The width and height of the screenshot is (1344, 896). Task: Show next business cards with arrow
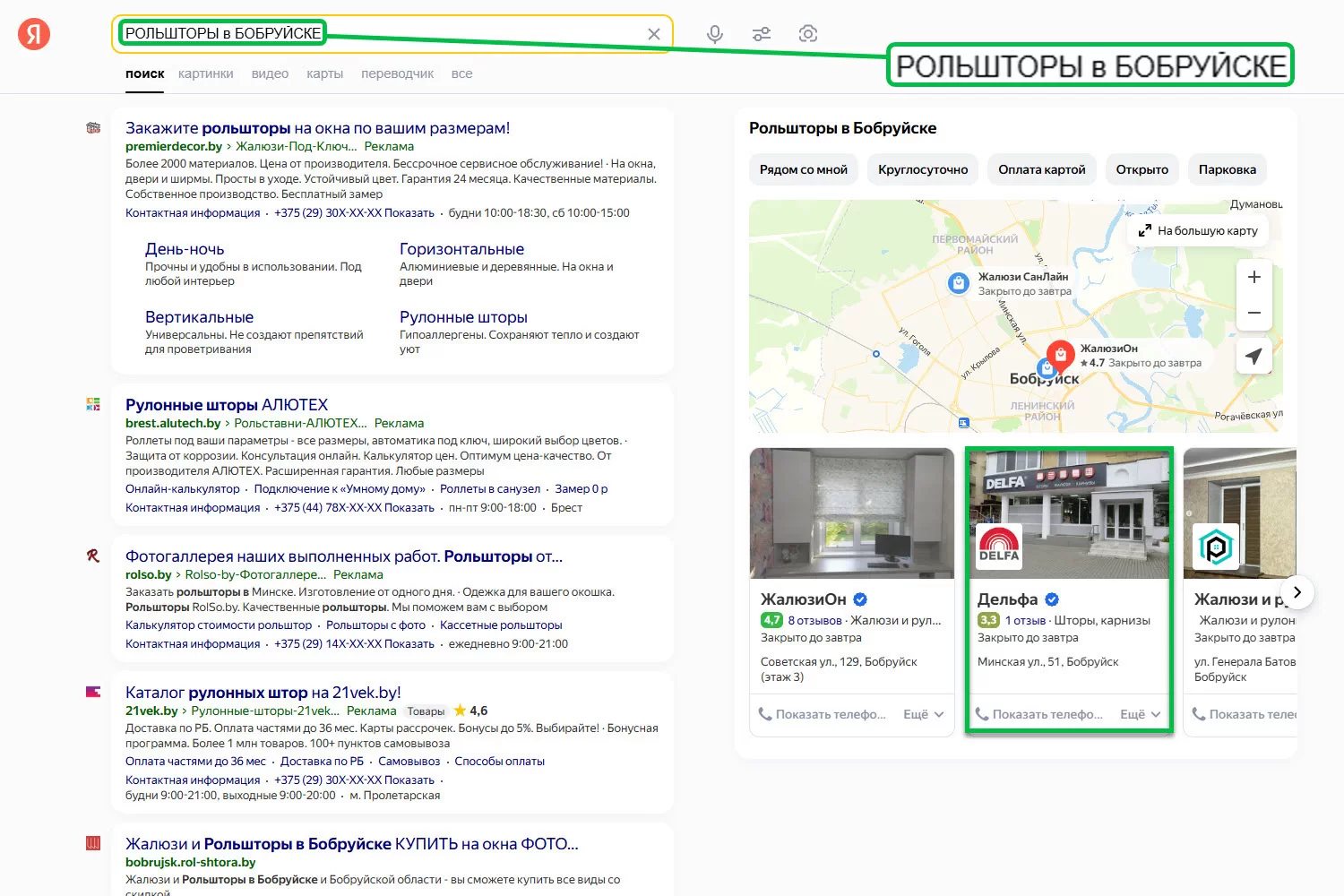click(1297, 592)
